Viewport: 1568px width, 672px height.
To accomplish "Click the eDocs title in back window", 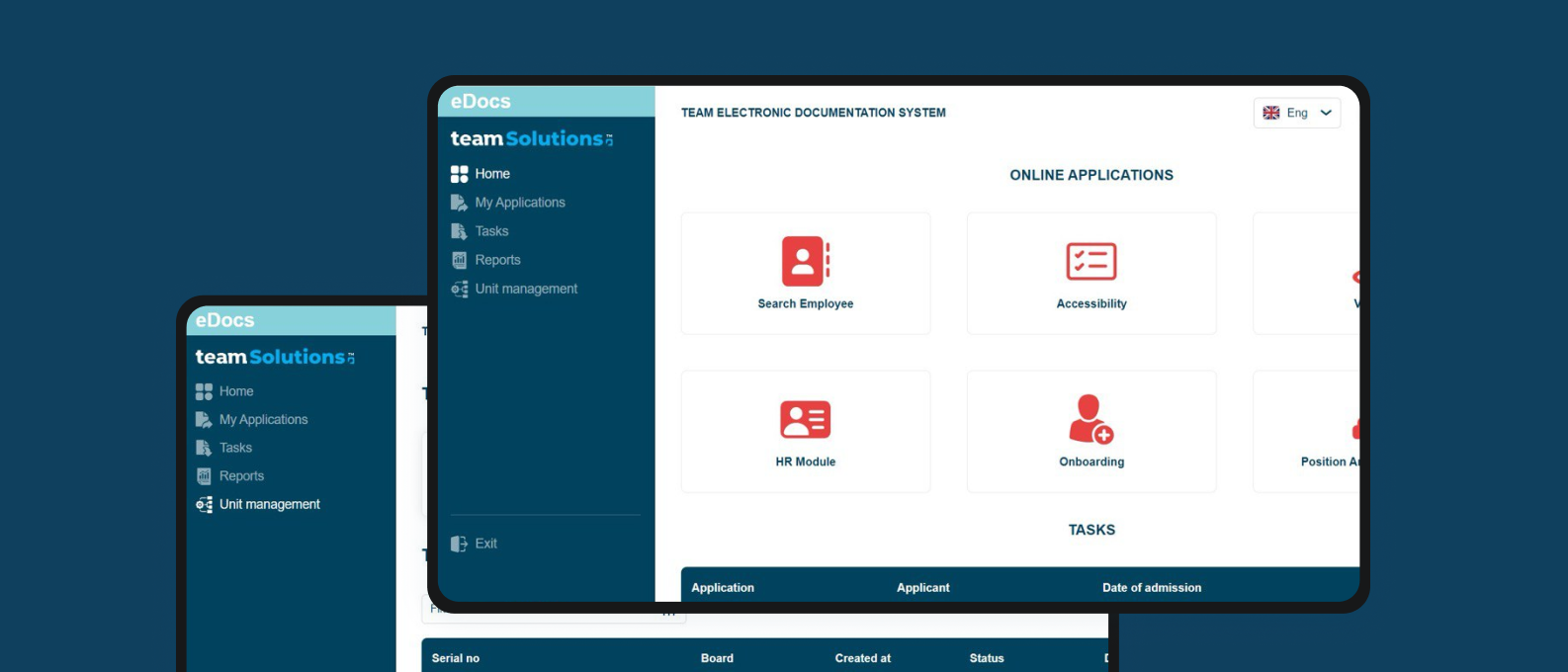I will pyautogui.click(x=224, y=320).
